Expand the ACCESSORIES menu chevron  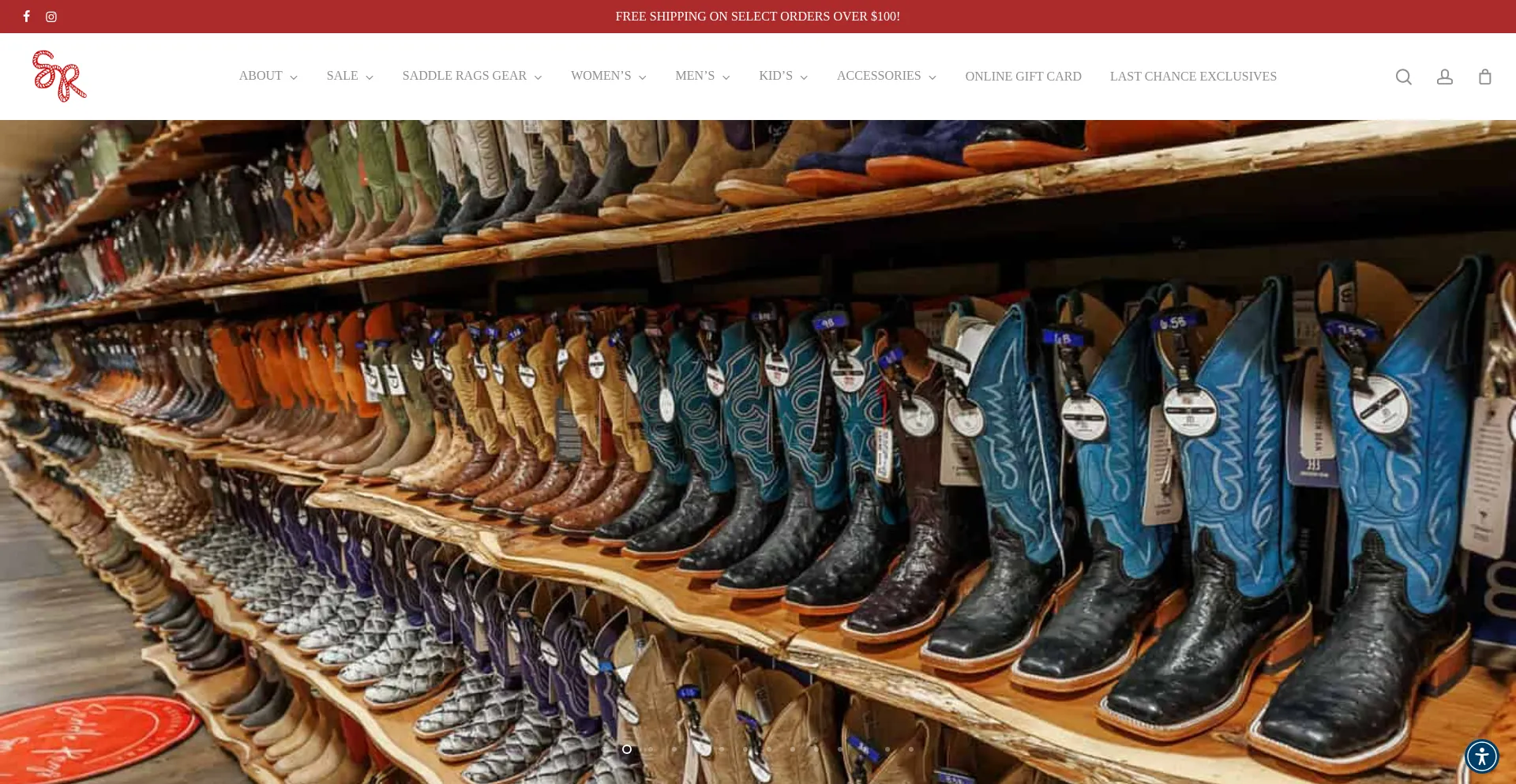932,77
